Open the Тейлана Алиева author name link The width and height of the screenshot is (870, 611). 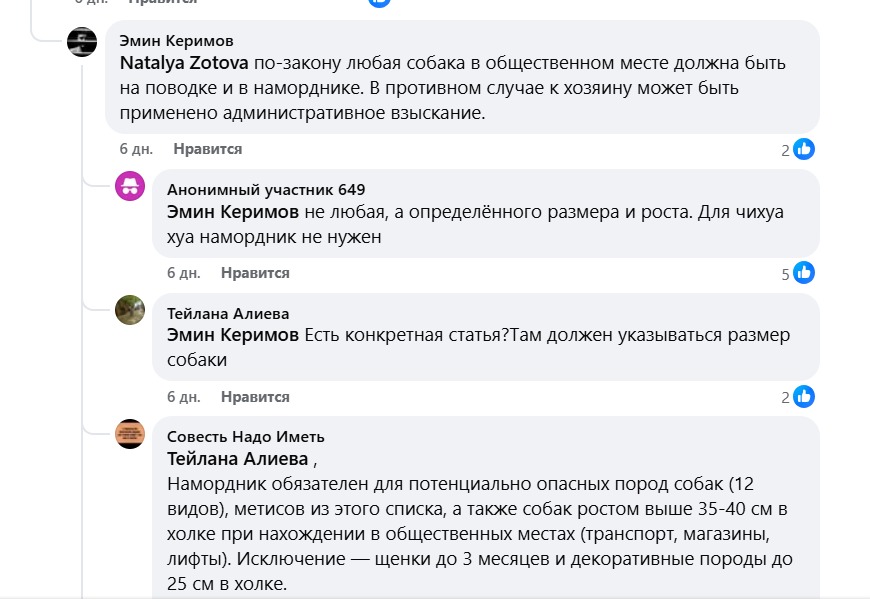click(228, 313)
